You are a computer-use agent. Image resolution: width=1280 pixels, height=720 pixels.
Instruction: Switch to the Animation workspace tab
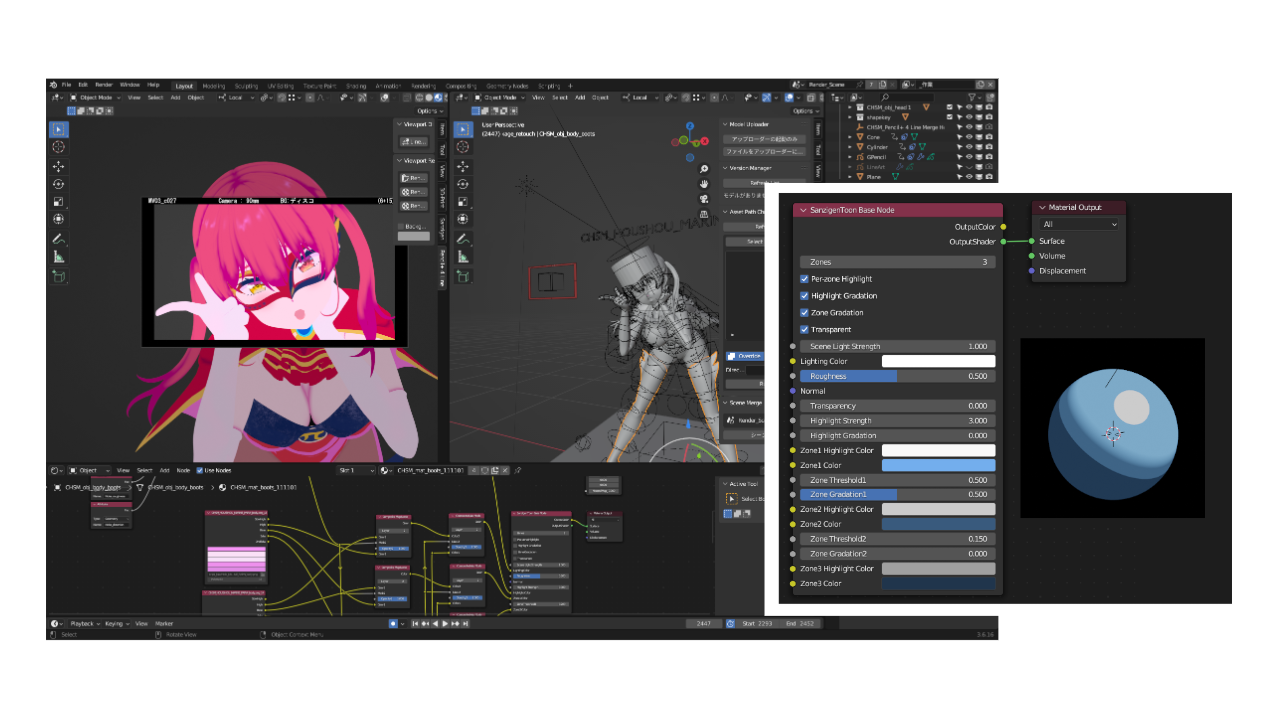(x=388, y=86)
